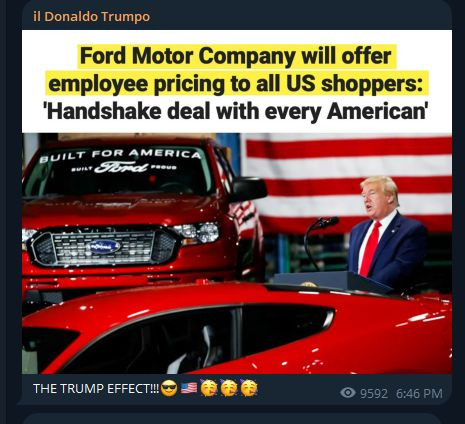Click the US flag emoji in caption
The height and width of the screenshot is (424, 465).
pos(189,388)
